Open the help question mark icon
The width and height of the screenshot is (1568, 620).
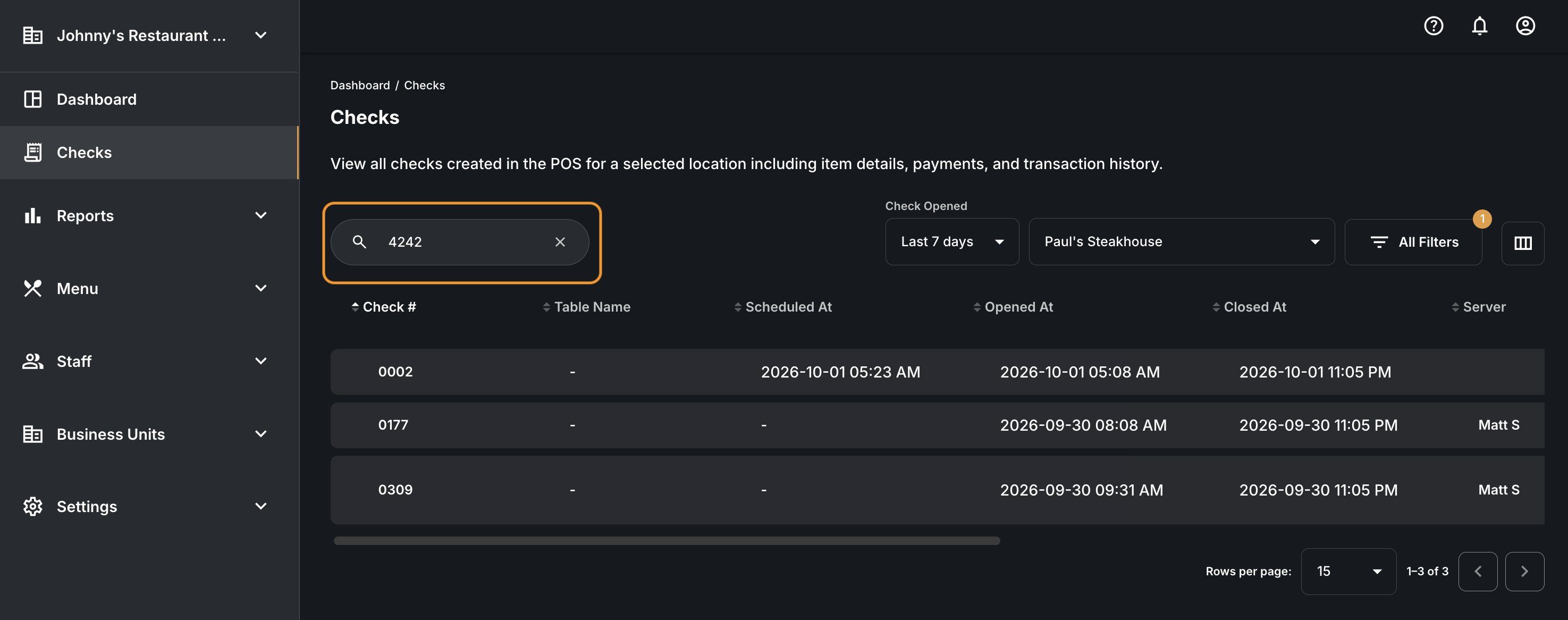pyautogui.click(x=1434, y=26)
